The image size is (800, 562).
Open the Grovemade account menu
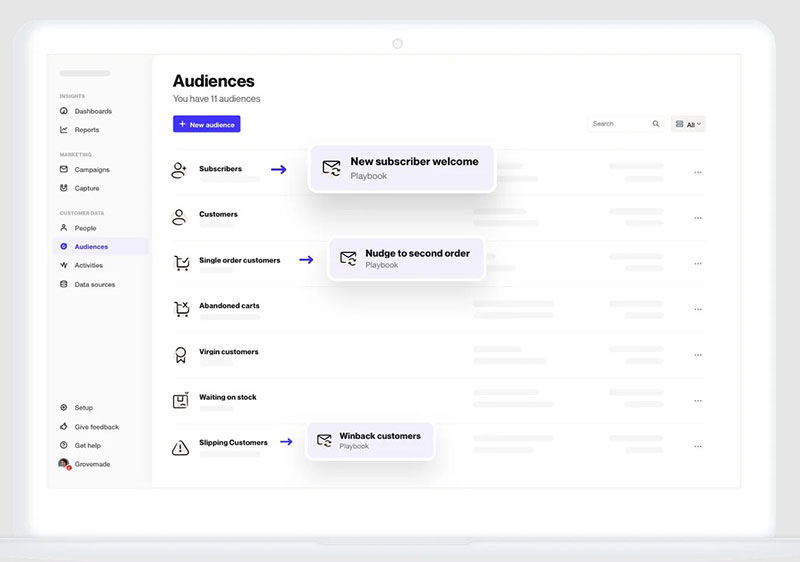click(92, 464)
